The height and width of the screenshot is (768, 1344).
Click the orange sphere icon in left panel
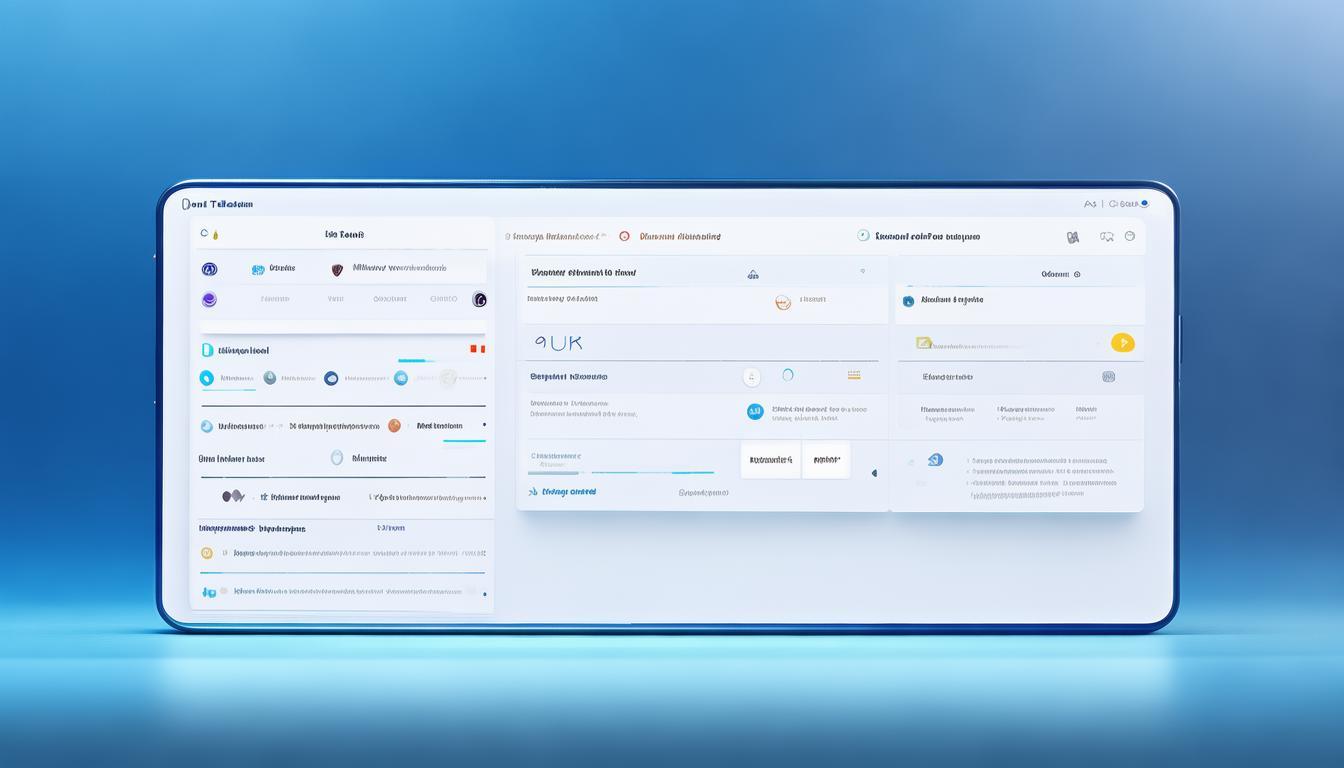(x=394, y=426)
